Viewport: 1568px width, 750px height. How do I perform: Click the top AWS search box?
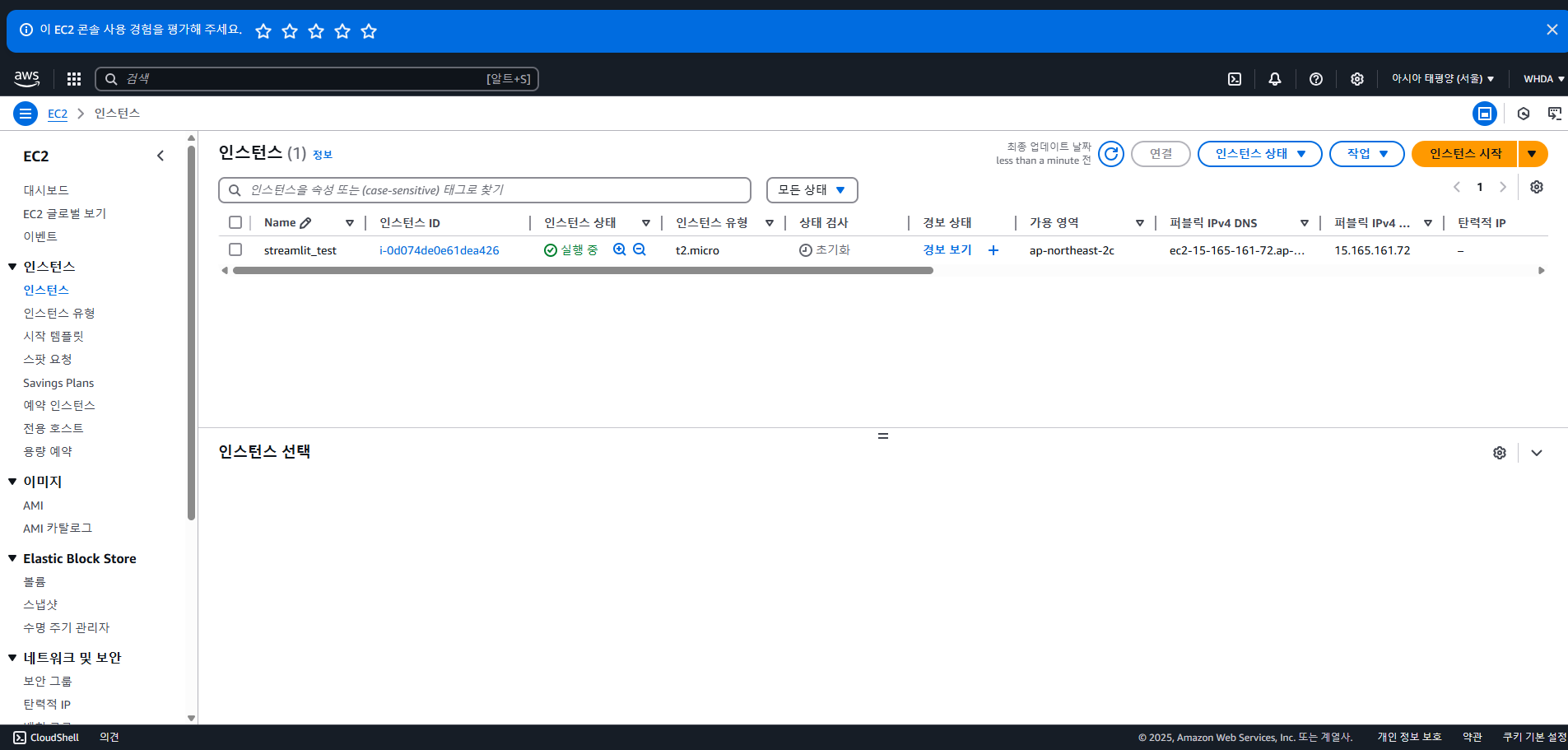coord(317,79)
